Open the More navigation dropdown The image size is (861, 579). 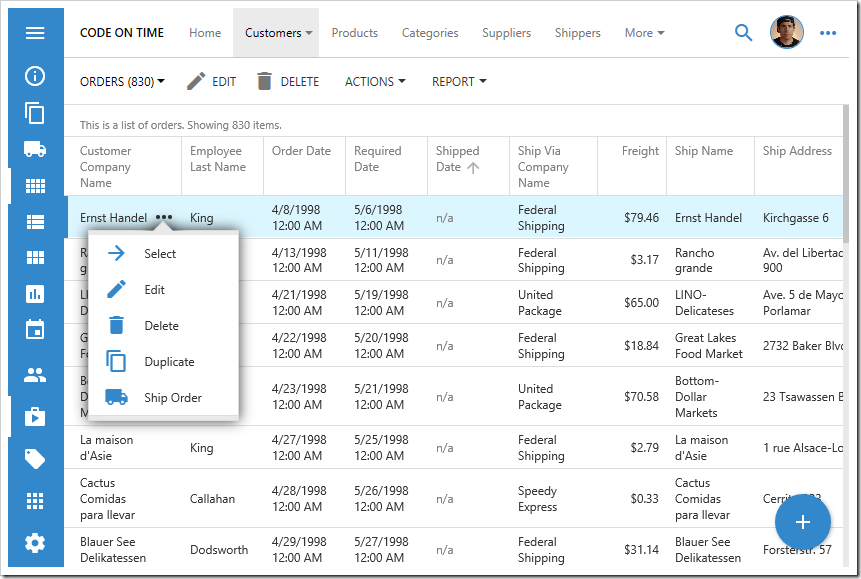pos(644,33)
